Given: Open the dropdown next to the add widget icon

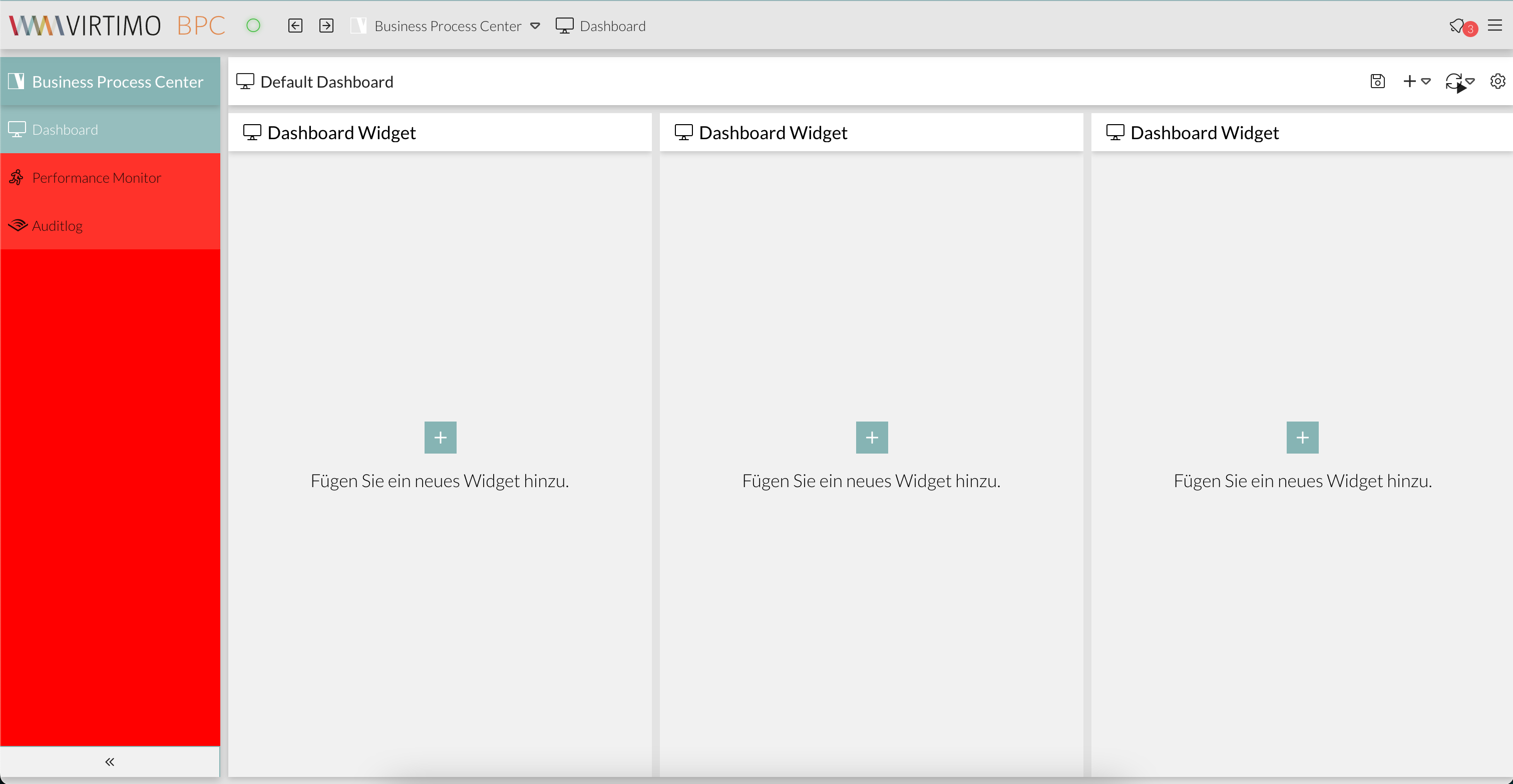Looking at the screenshot, I should point(1425,83).
